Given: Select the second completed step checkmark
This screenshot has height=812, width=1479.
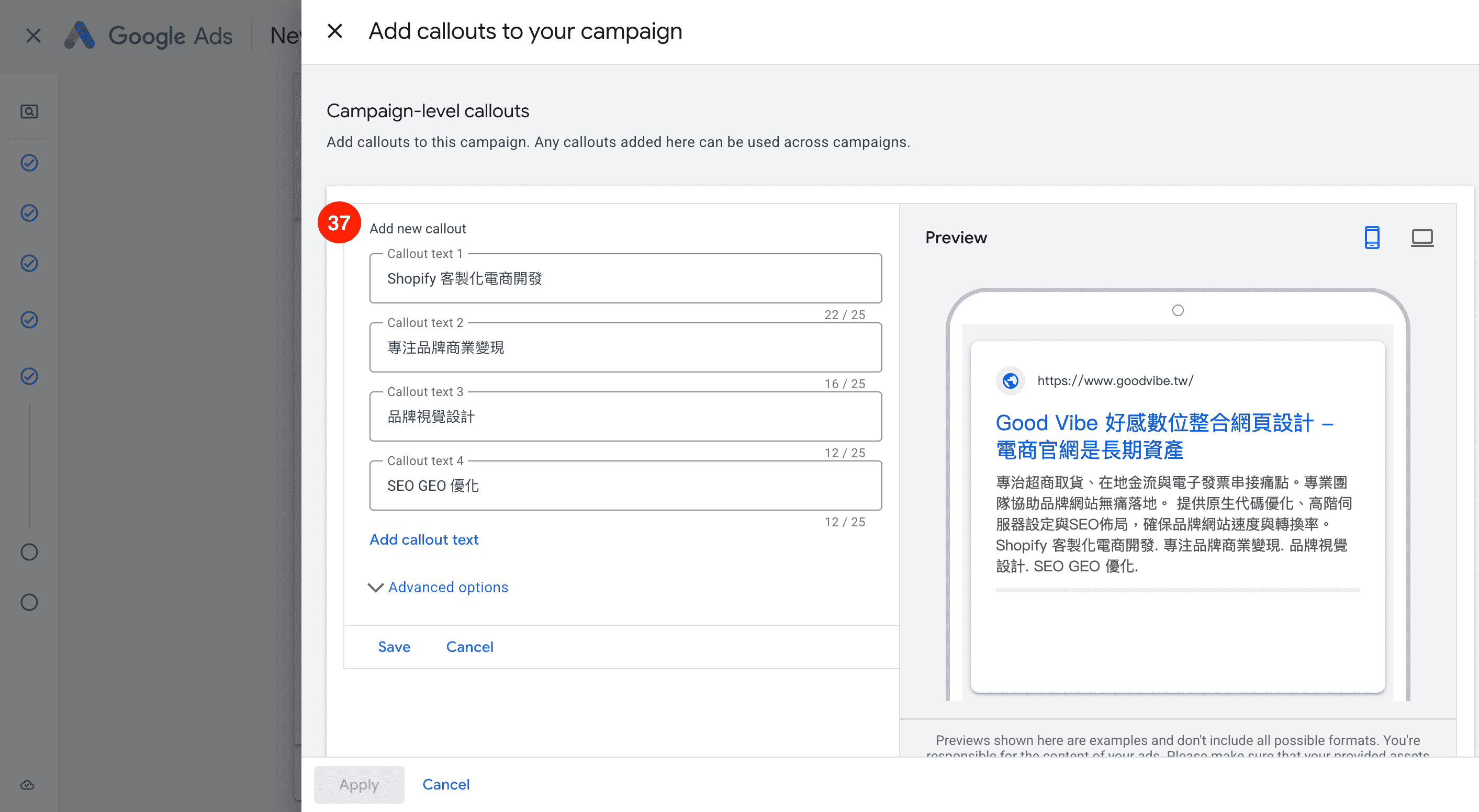Looking at the screenshot, I should [29, 213].
